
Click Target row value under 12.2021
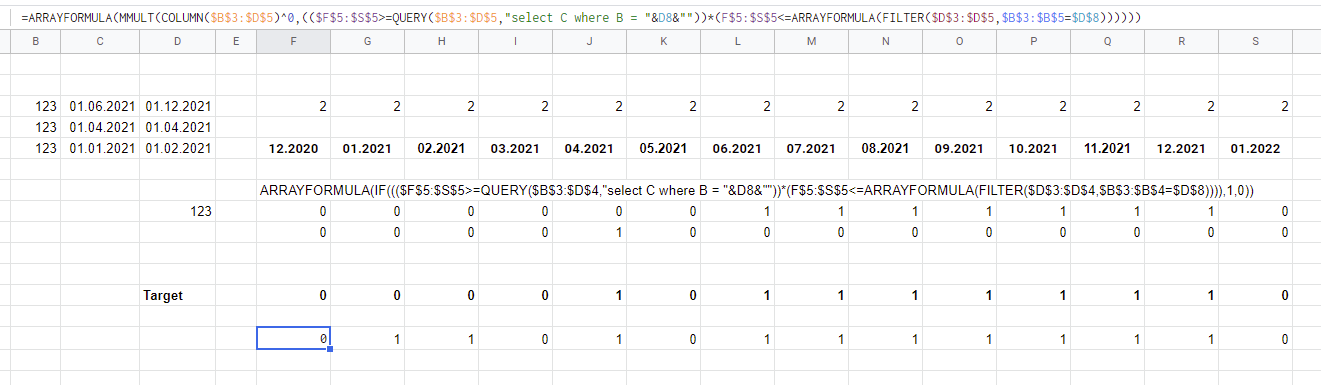tap(1182, 296)
